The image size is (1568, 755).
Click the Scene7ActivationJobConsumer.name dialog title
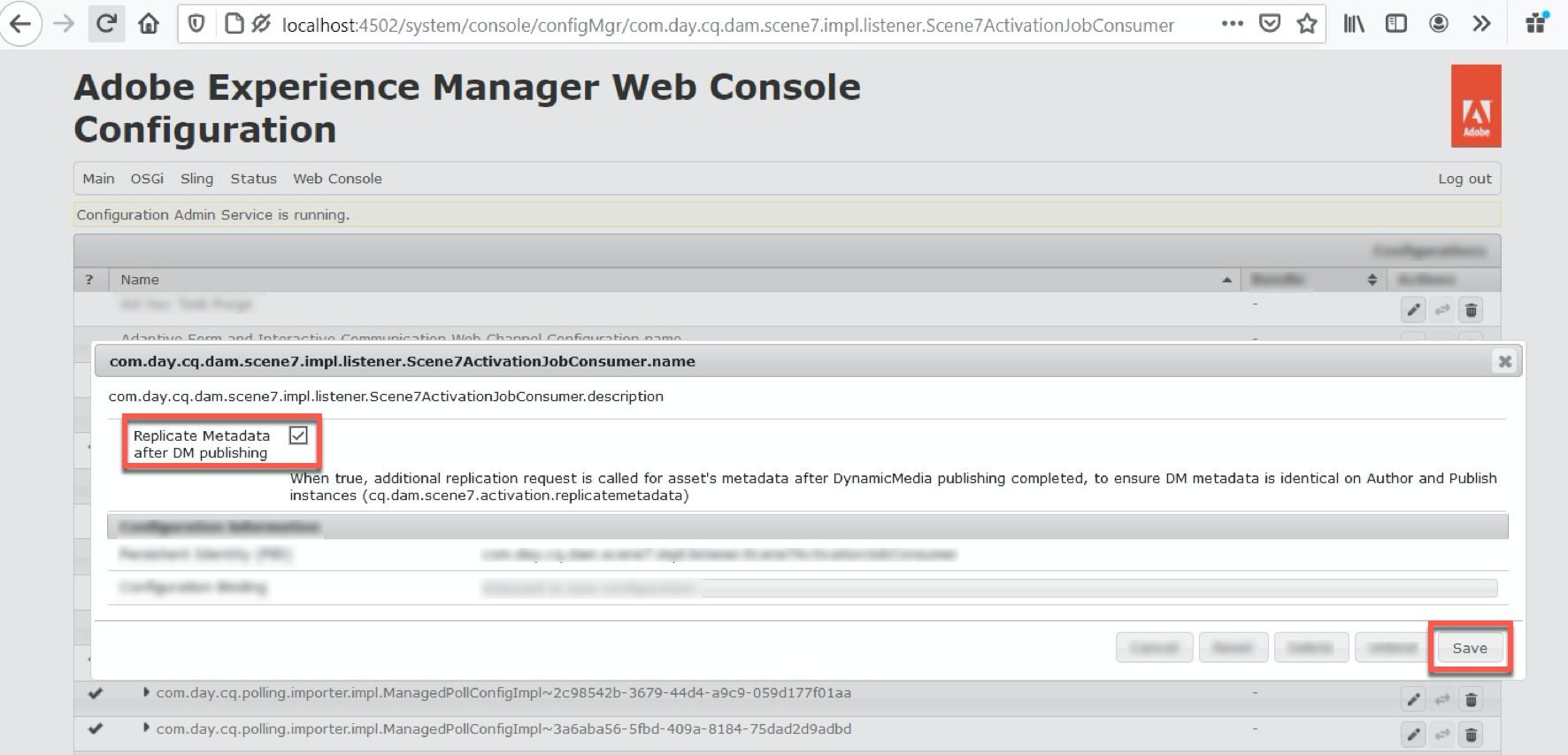[x=402, y=361]
